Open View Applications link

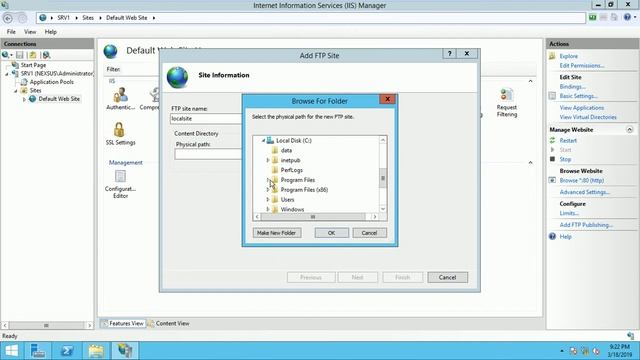(x=582, y=108)
